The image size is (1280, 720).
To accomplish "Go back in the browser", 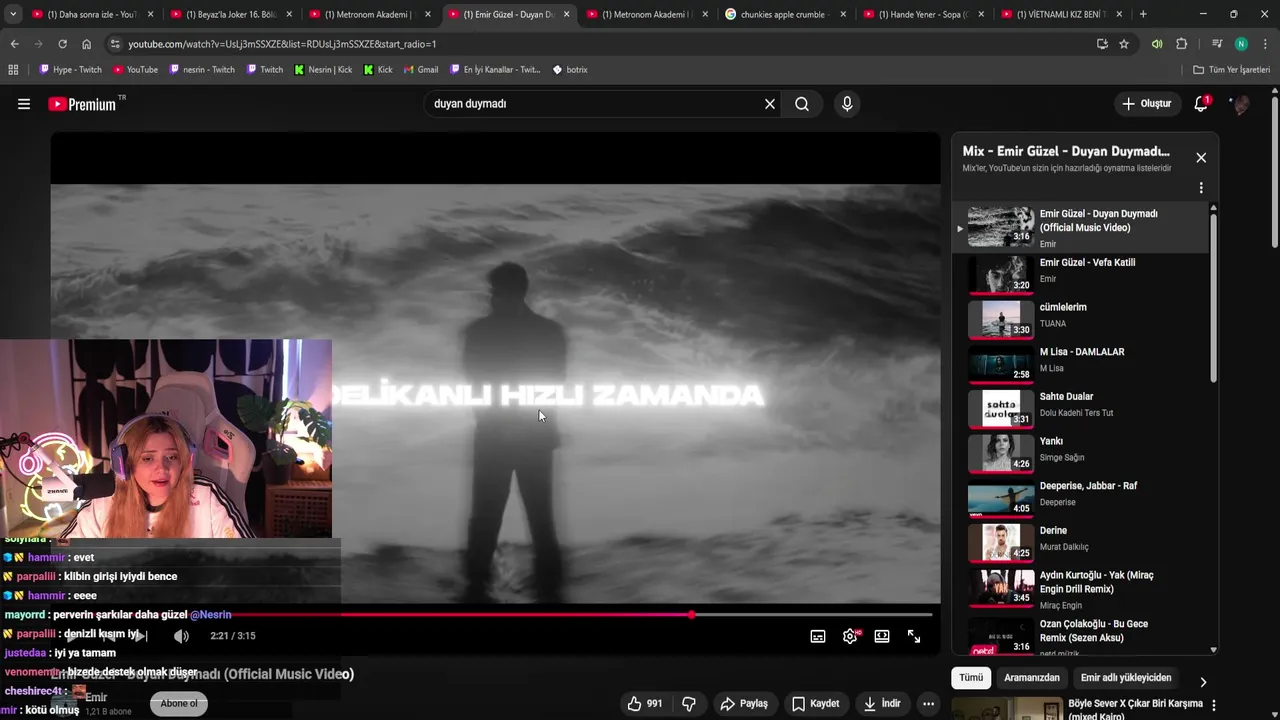I will pos(14,44).
